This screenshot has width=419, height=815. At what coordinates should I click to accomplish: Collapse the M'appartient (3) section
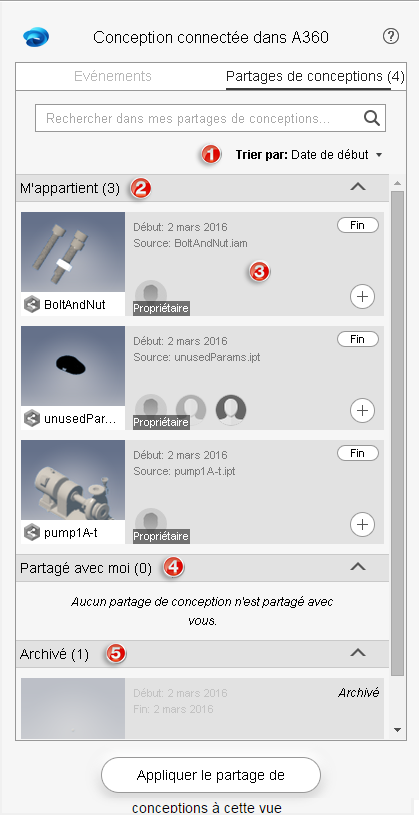point(358,187)
